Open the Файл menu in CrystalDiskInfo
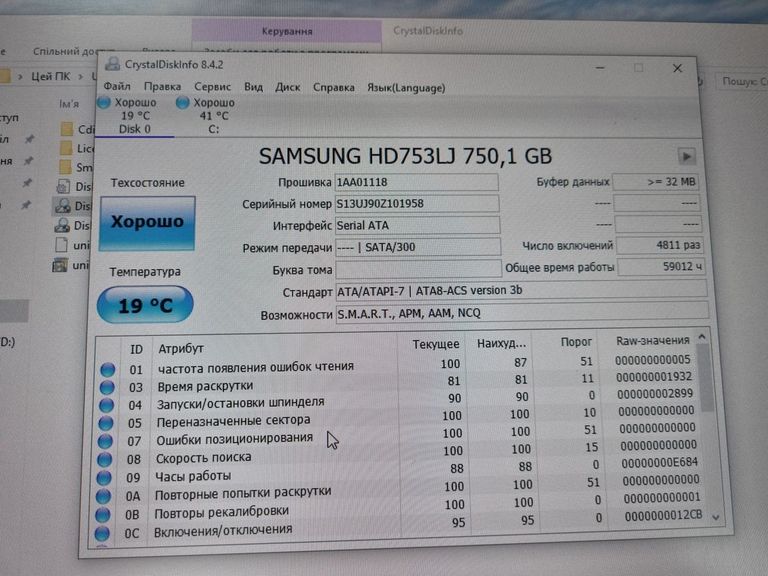The image size is (768, 576). pyautogui.click(x=117, y=87)
